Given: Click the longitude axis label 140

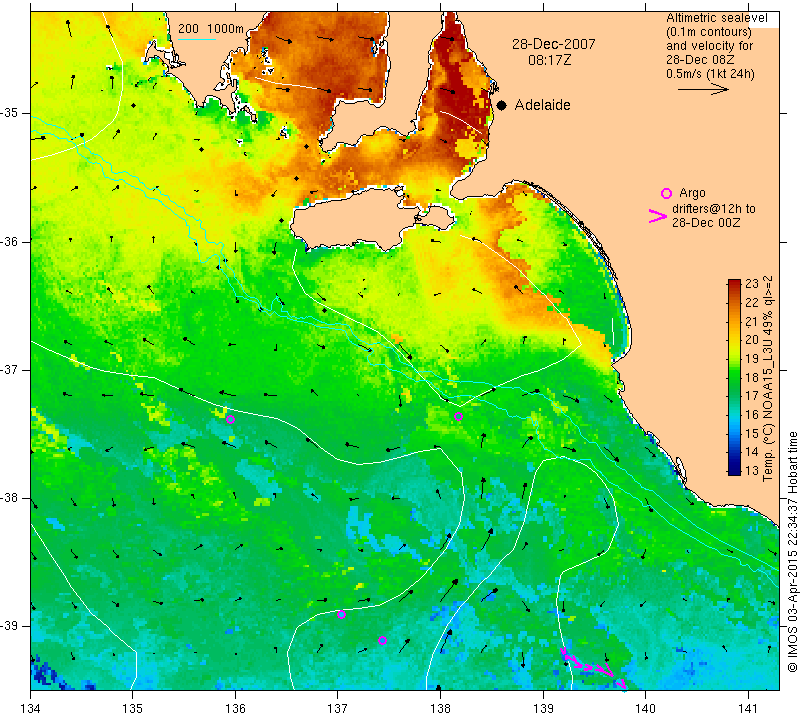Looking at the screenshot, I should pyautogui.click(x=645, y=708).
